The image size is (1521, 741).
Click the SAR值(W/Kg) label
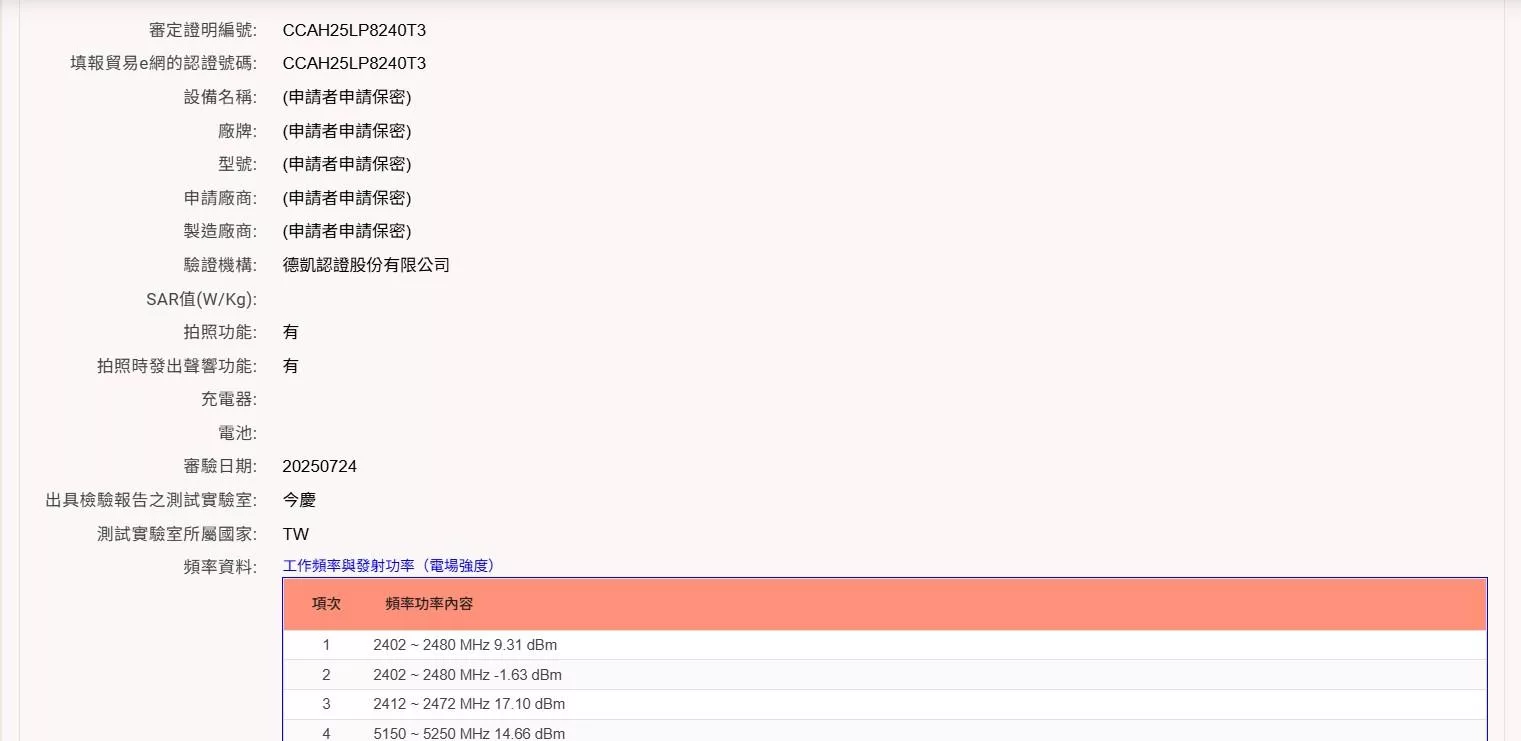201,299
